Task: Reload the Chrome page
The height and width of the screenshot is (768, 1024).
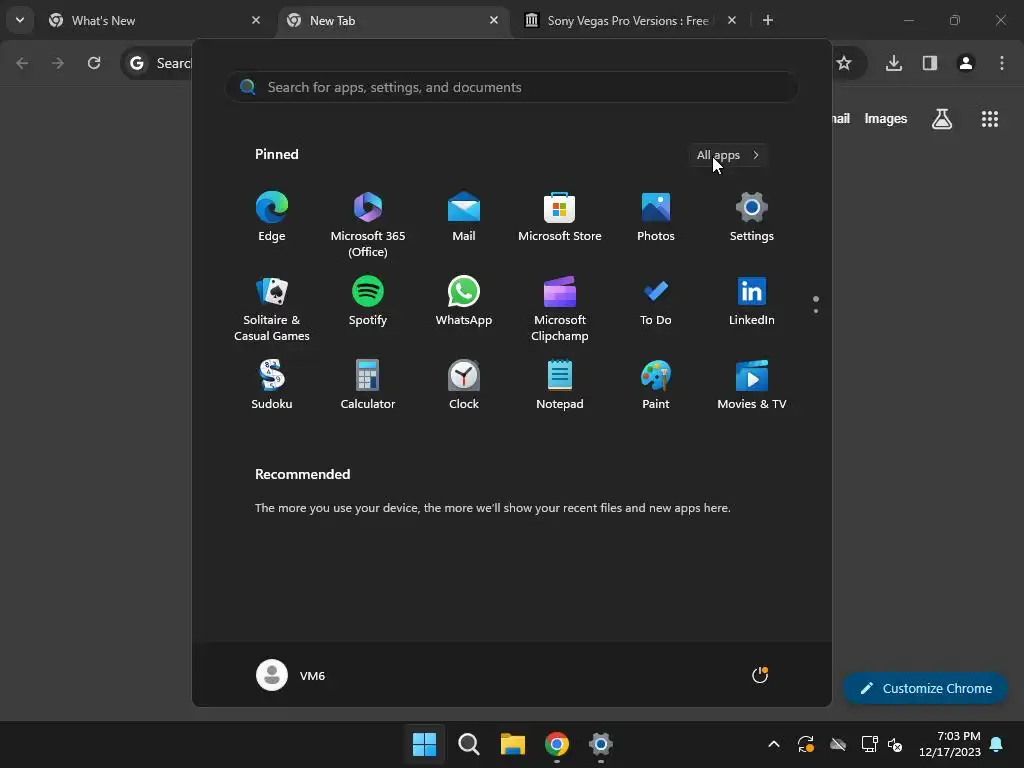Action: (x=94, y=63)
